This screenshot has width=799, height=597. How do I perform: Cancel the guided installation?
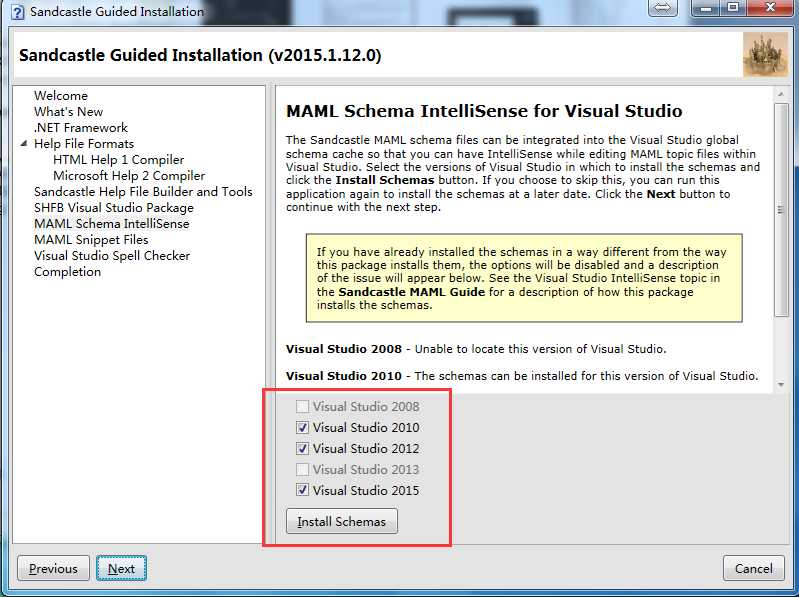753,568
